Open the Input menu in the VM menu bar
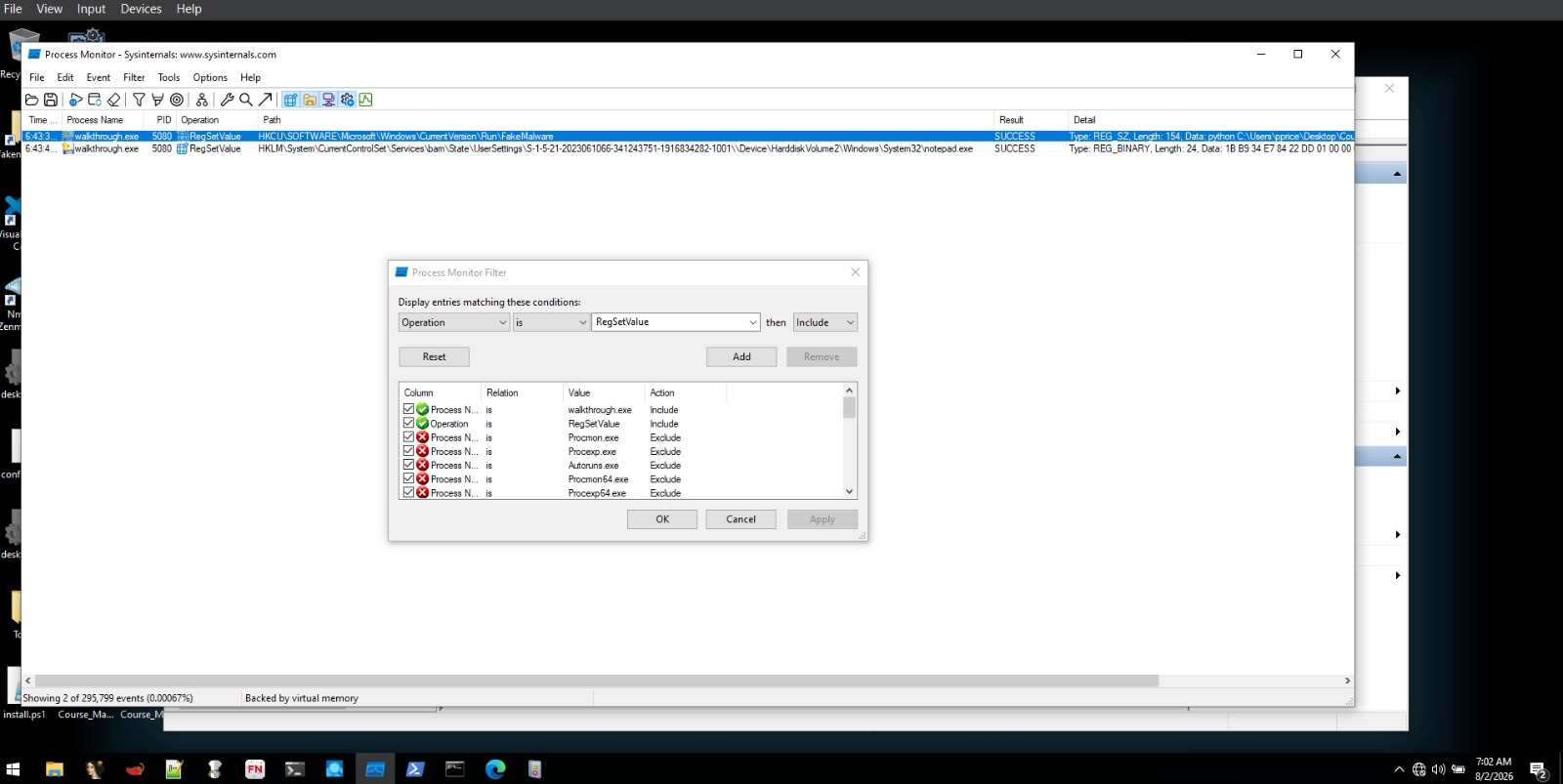This screenshot has width=1563, height=784. click(x=91, y=9)
